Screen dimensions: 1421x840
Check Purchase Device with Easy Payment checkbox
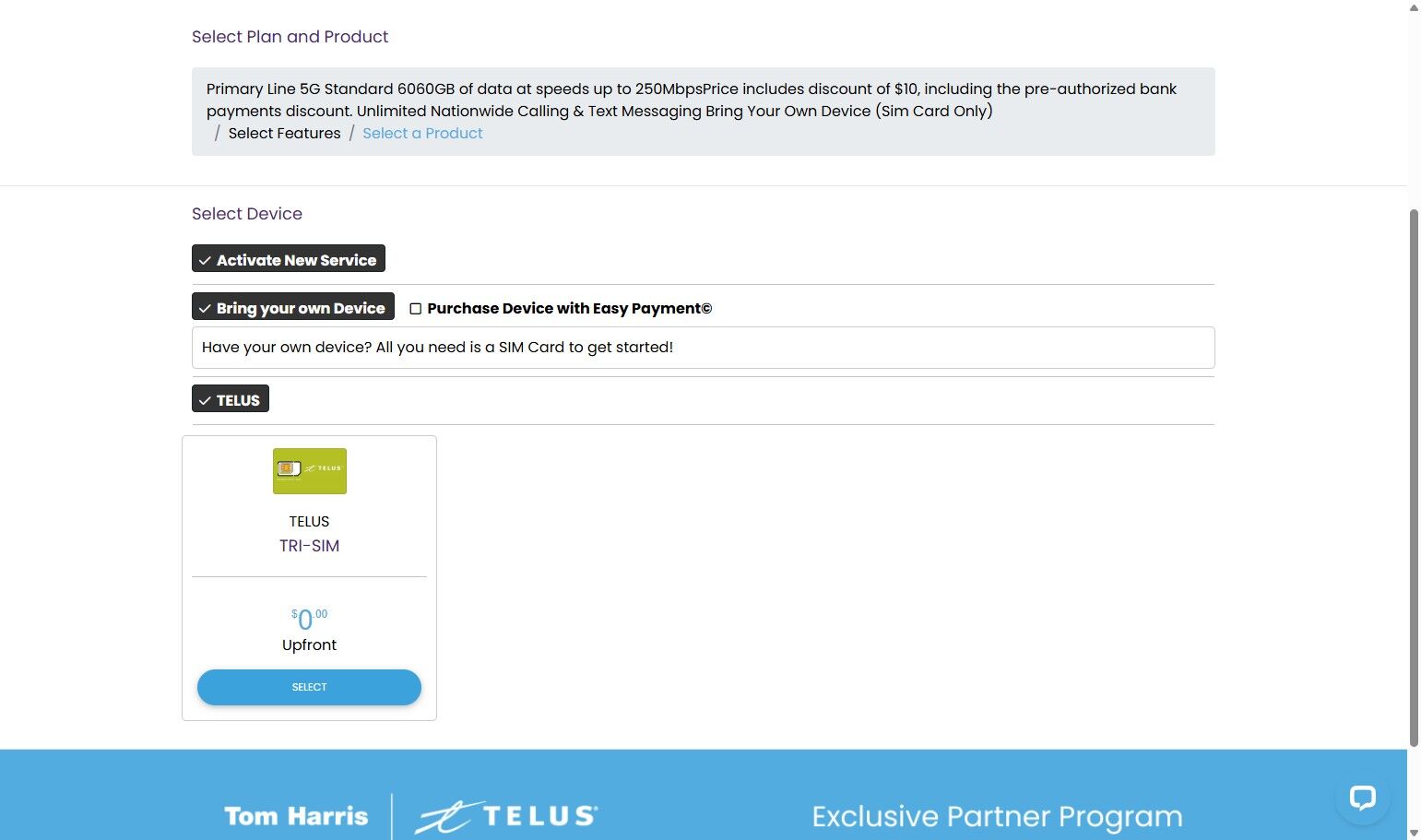coord(416,309)
